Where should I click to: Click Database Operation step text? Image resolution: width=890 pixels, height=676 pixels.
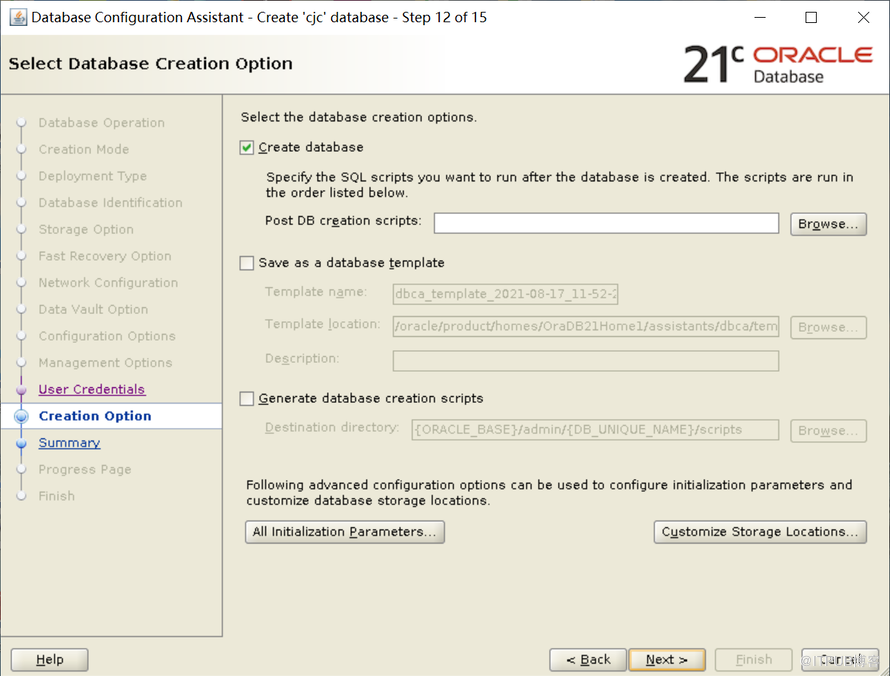pyautogui.click(x=102, y=123)
